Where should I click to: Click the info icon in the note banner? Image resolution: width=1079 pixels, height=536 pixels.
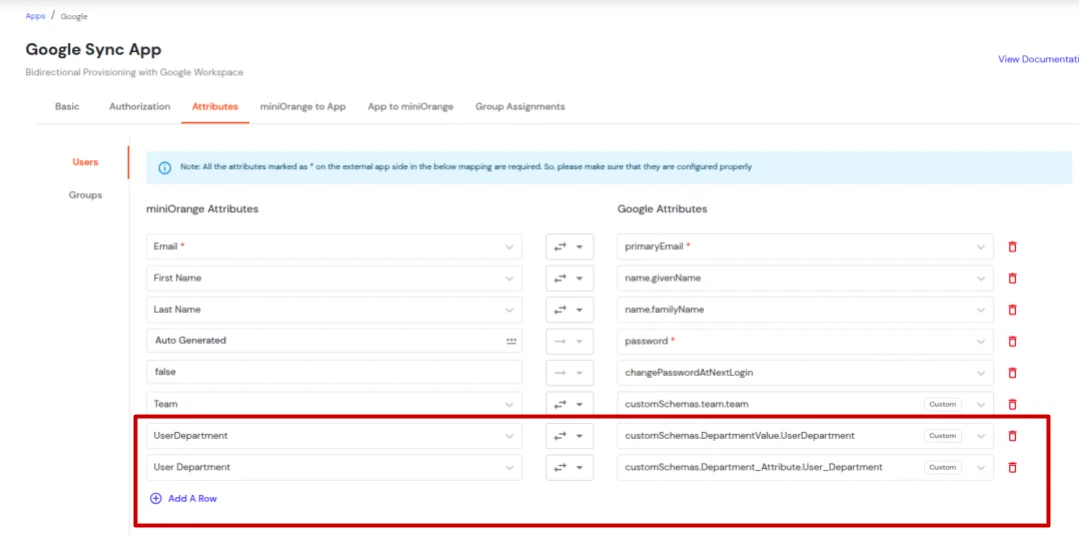164,167
